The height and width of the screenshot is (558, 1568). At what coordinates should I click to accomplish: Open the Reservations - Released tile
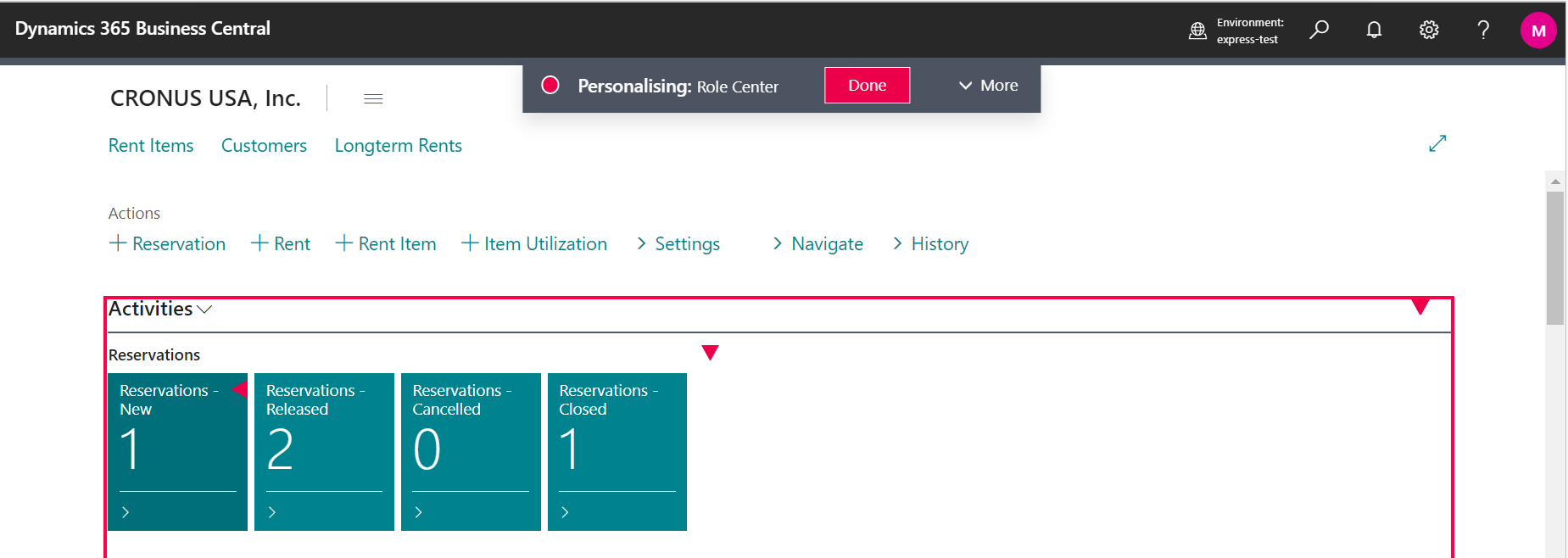point(324,451)
